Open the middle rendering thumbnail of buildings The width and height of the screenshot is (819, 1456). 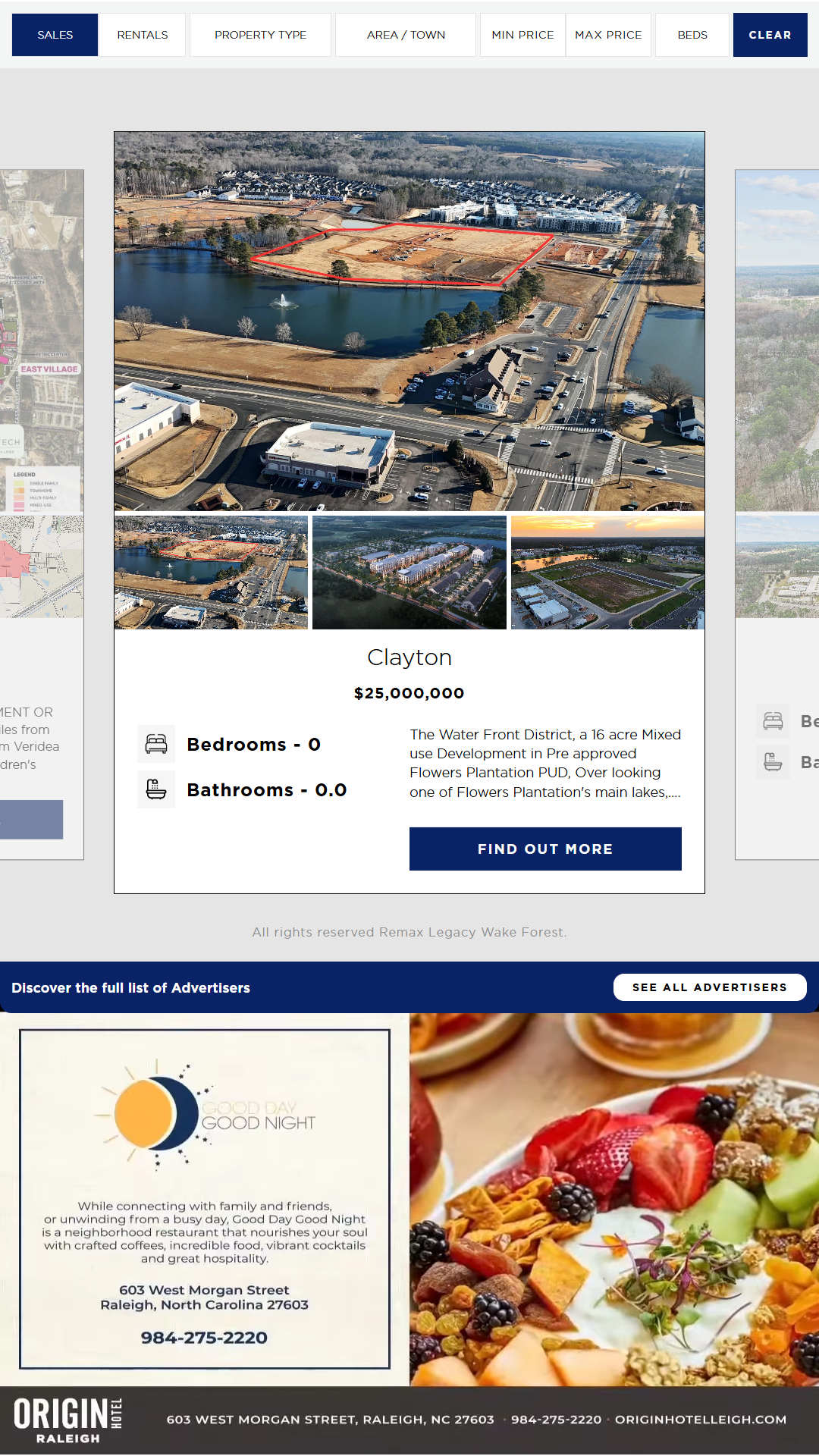(409, 573)
